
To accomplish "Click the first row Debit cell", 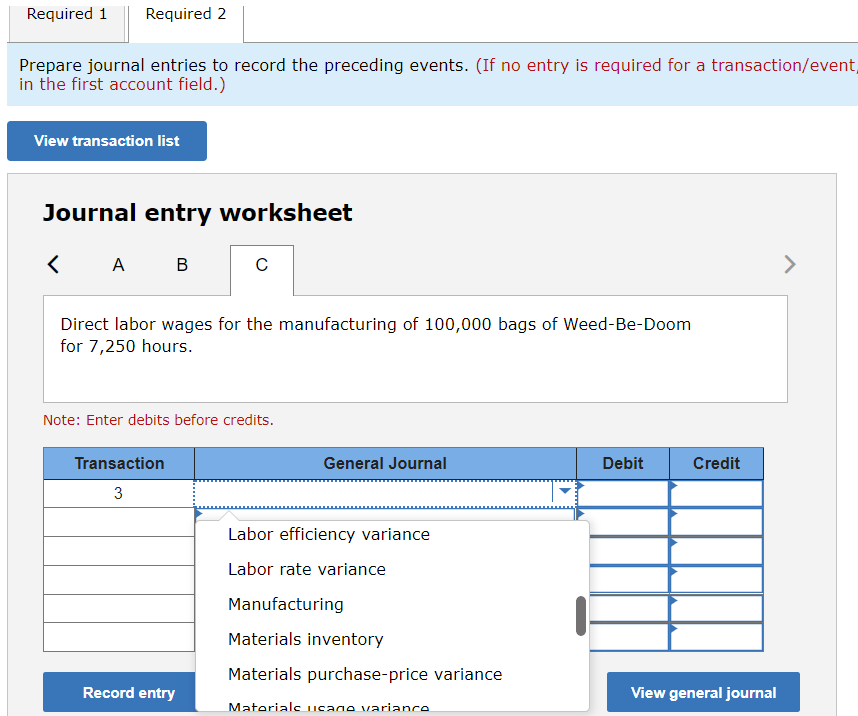I will click(x=623, y=494).
